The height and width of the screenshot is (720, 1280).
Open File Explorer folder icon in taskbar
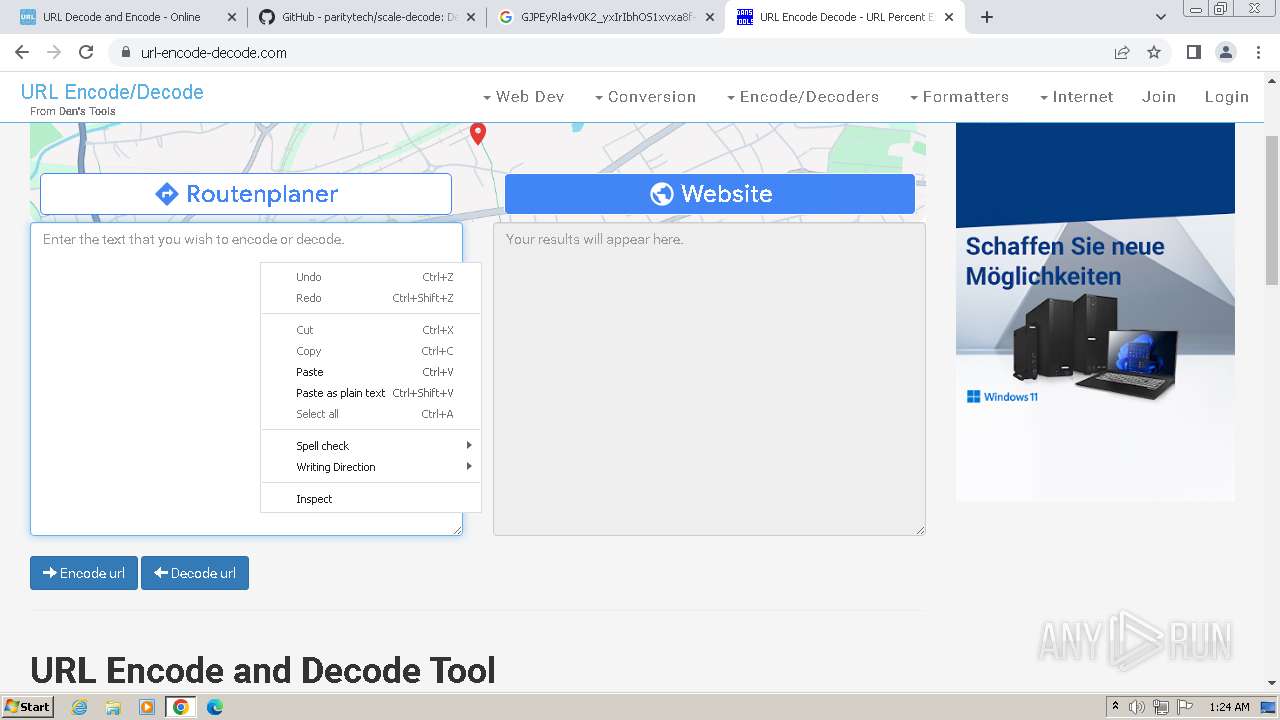(x=113, y=707)
